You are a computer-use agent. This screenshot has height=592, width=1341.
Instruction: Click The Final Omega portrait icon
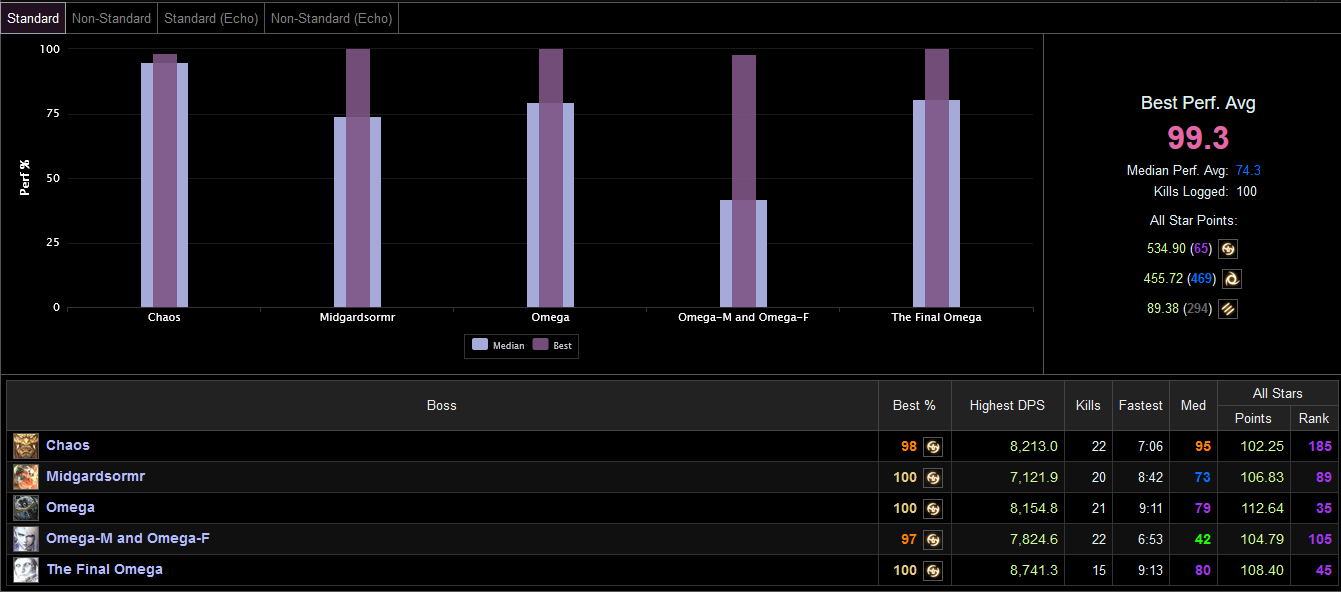(26, 570)
